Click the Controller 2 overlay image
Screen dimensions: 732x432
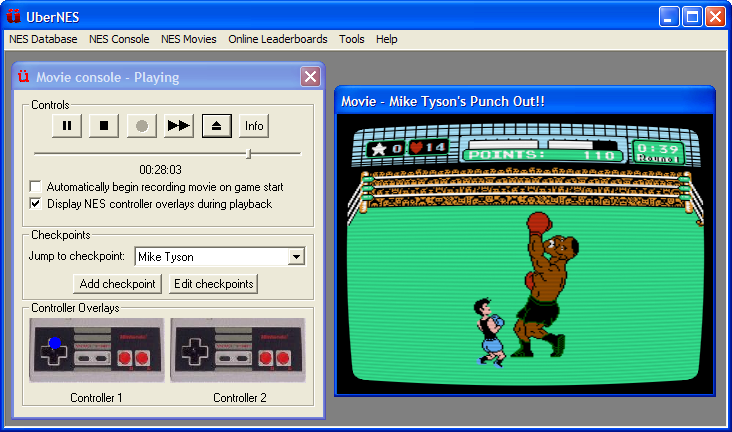238,350
